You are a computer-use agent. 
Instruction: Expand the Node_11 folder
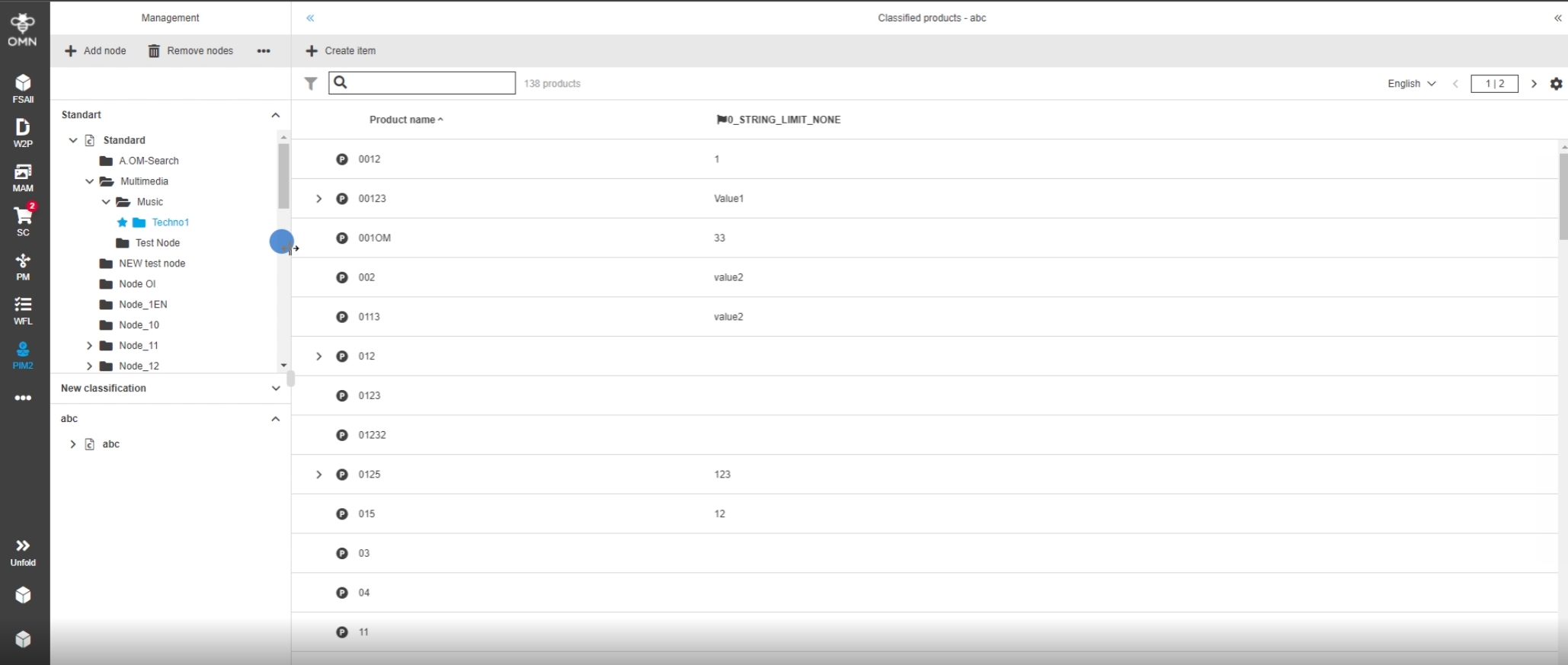90,346
